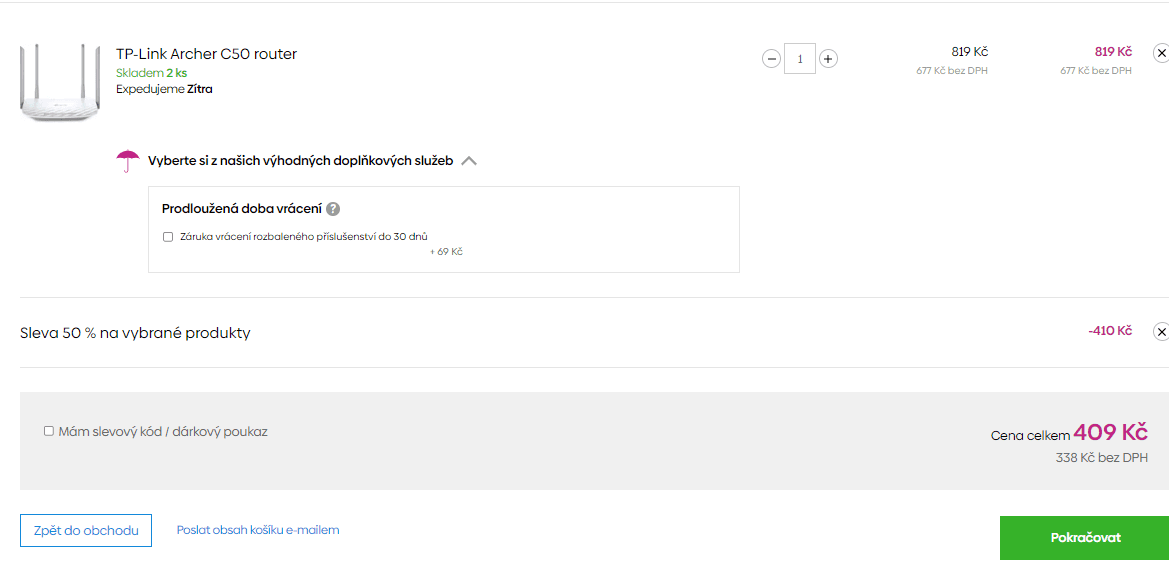
Task: Decrease router quantity with minus button
Action: pos(772,58)
